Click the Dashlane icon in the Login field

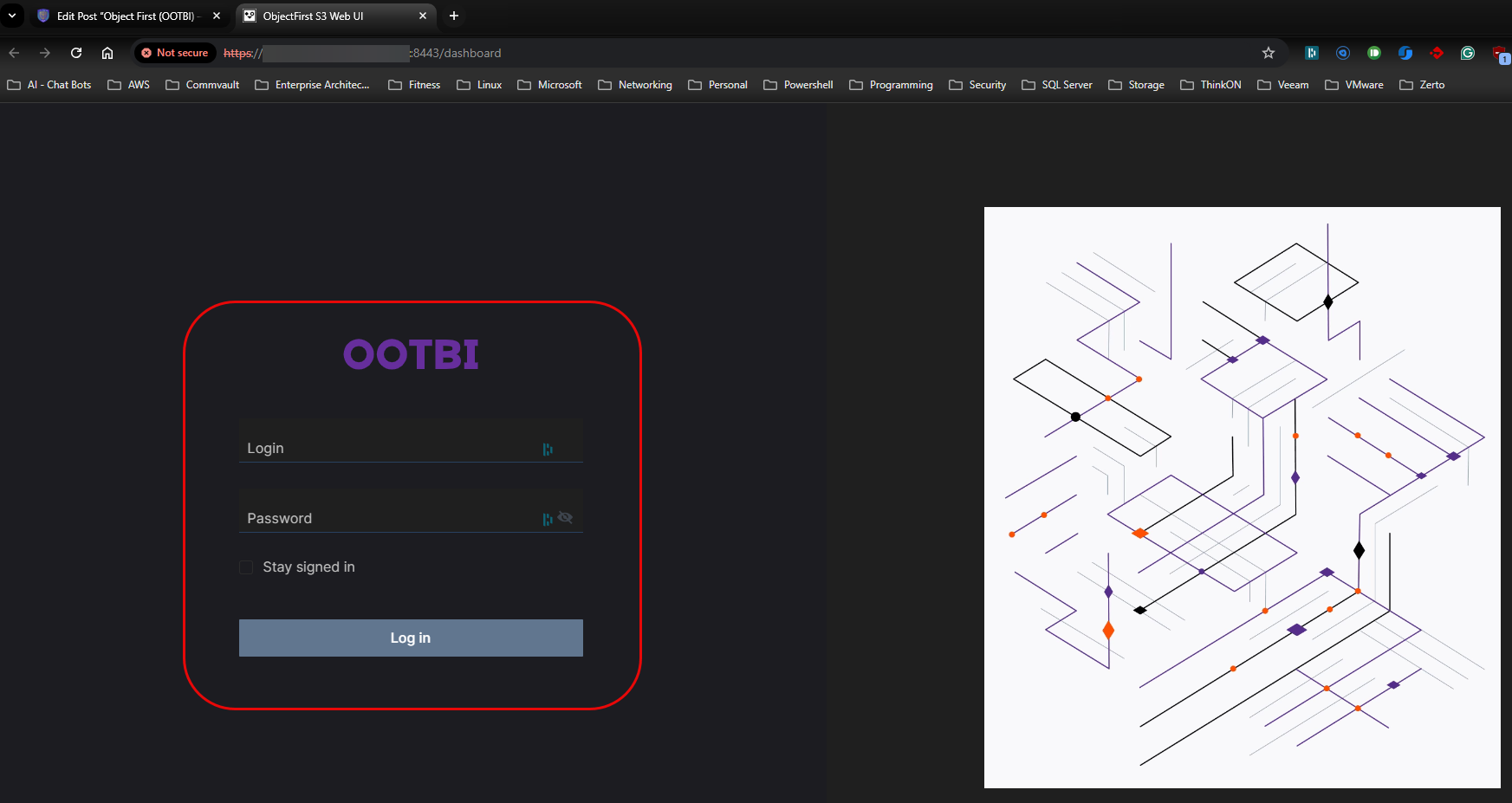pos(548,449)
